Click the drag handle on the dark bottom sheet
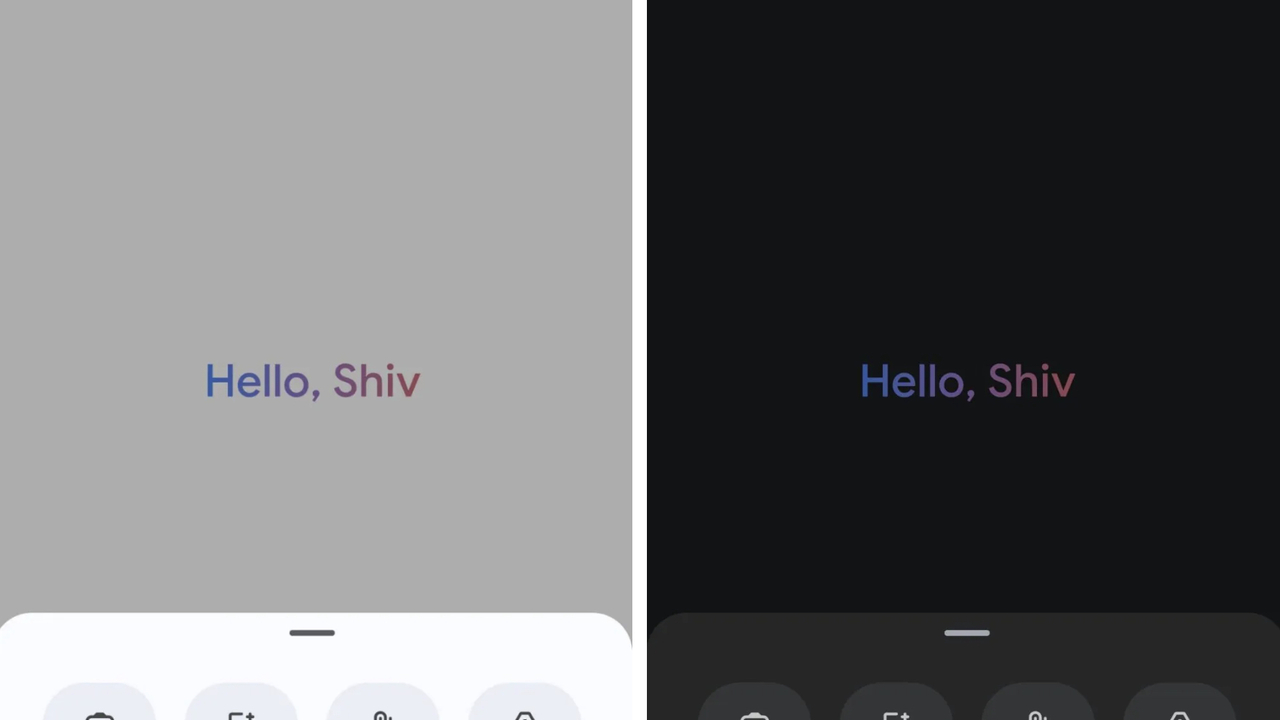The image size is (1280, 720). 967,633
